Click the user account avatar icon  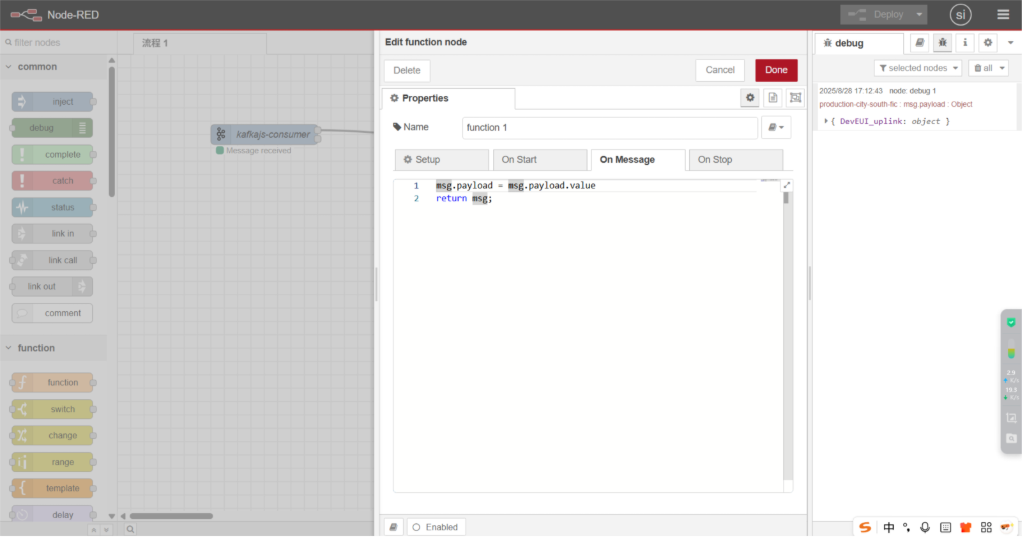960,15
